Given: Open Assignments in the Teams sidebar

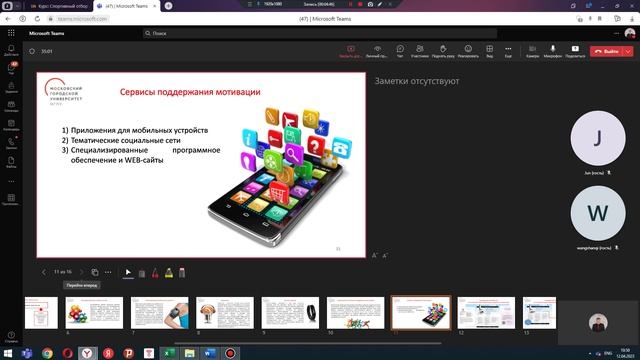Looking at the screenshot, I should coord(11,87).
